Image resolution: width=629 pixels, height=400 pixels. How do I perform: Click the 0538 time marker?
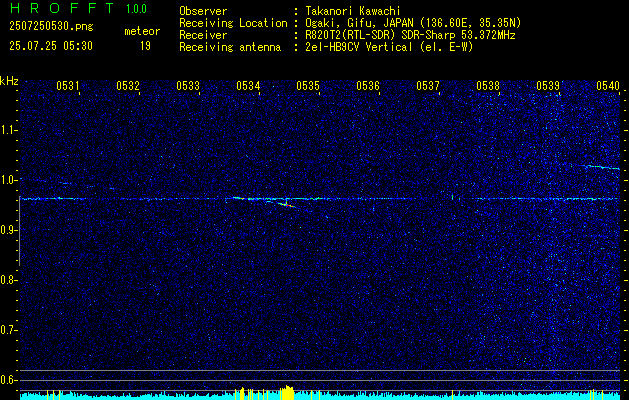click(x=488, y=85)
